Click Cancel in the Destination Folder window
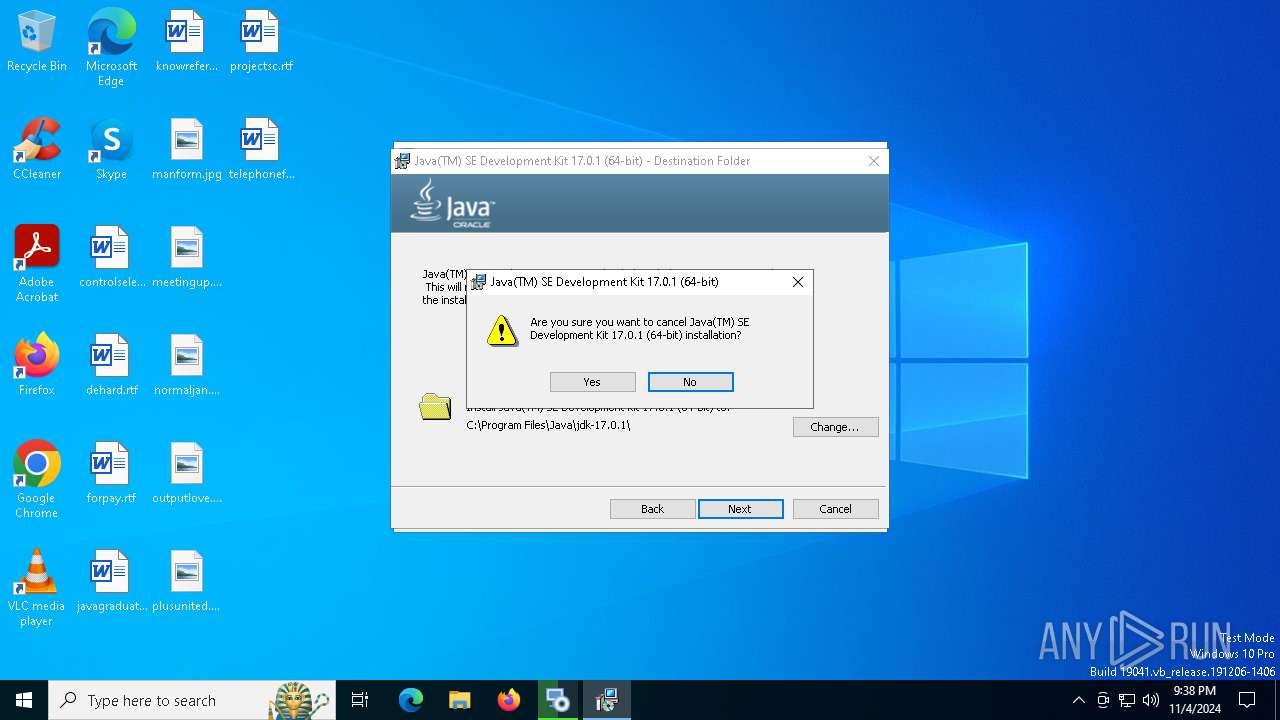This screenshot has height=720, width=1280. [835, 509]
